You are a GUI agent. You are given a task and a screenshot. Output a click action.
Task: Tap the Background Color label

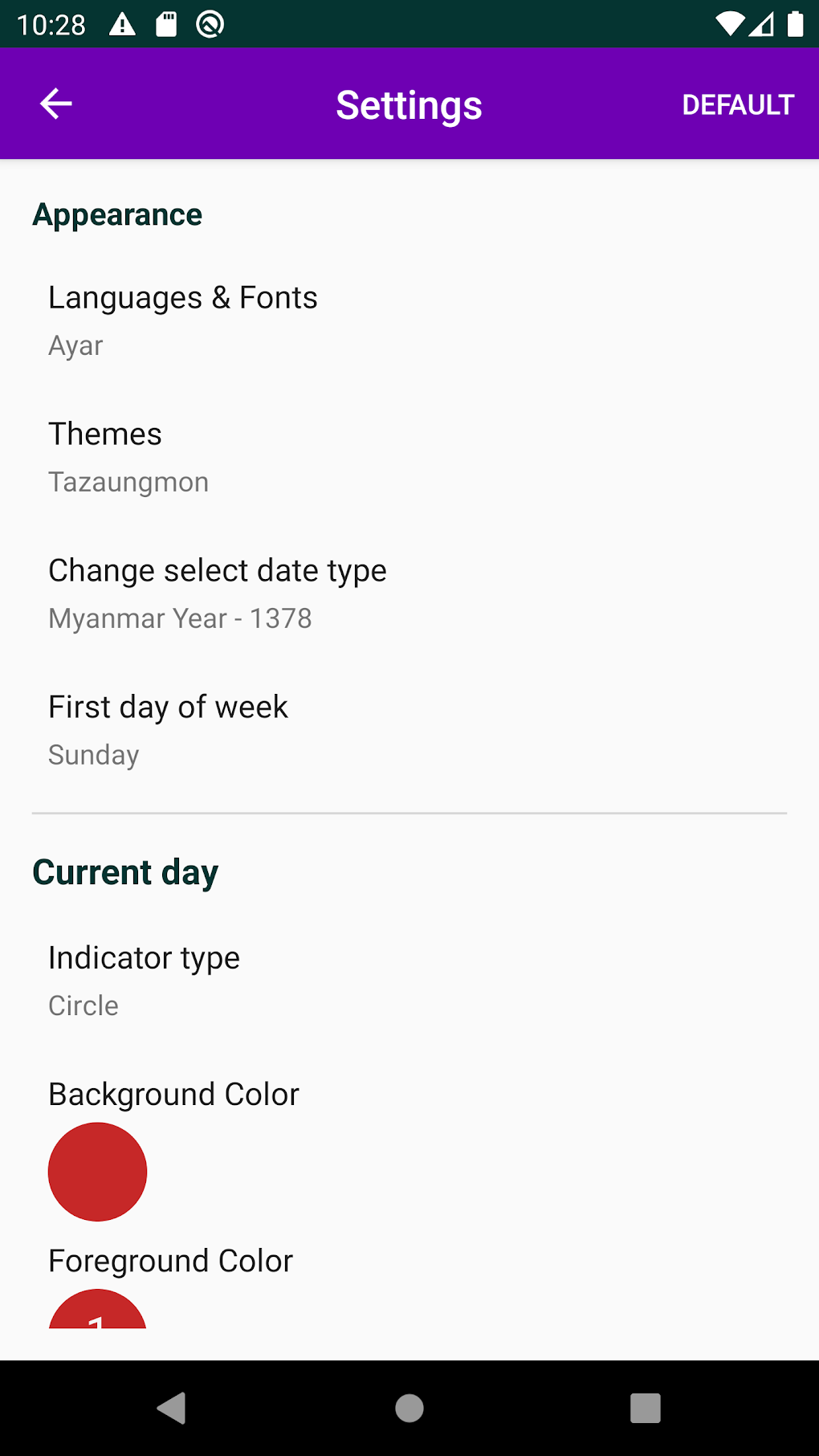tap(173, 1095)
